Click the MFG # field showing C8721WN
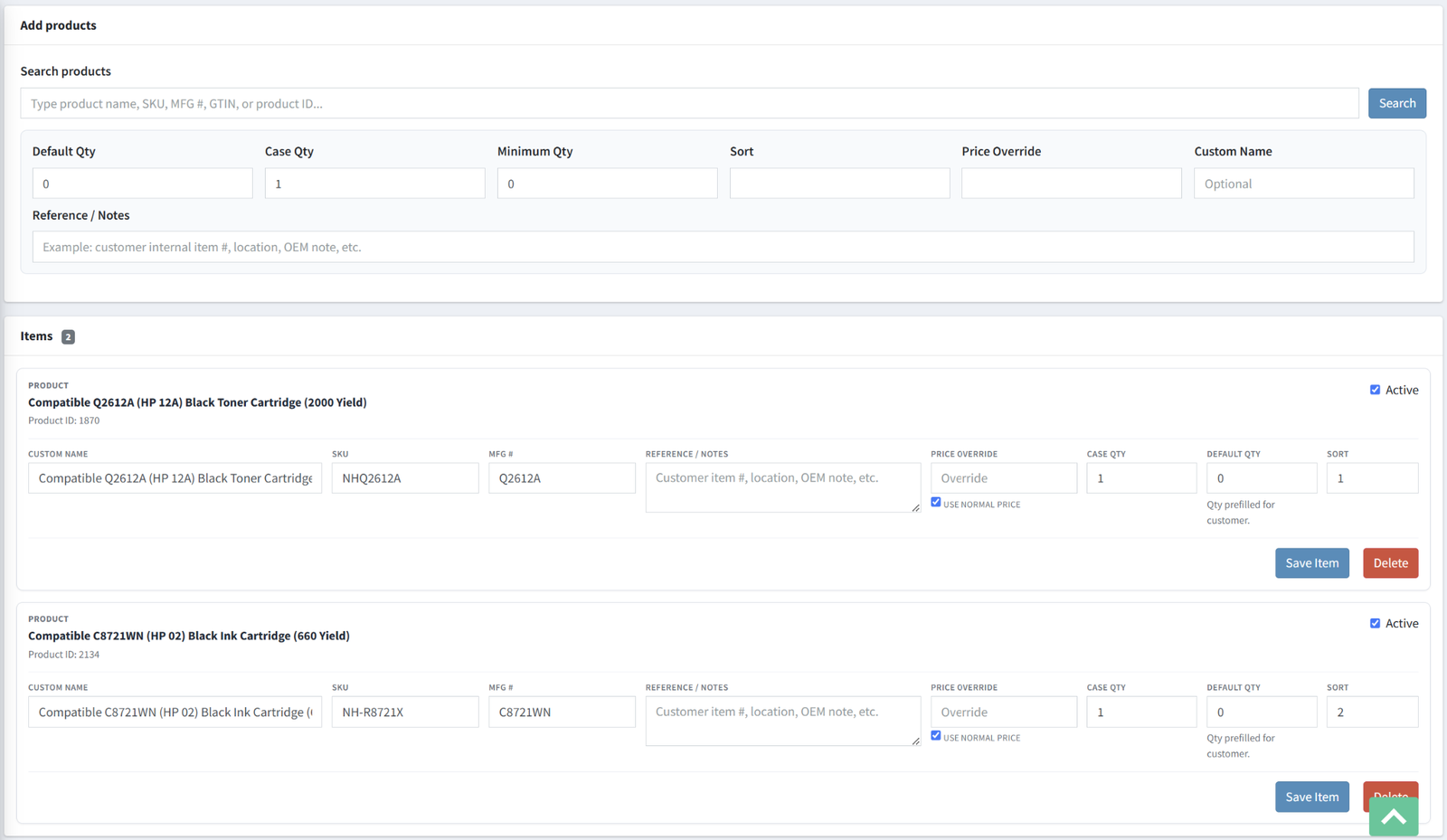 click(562, 712)
